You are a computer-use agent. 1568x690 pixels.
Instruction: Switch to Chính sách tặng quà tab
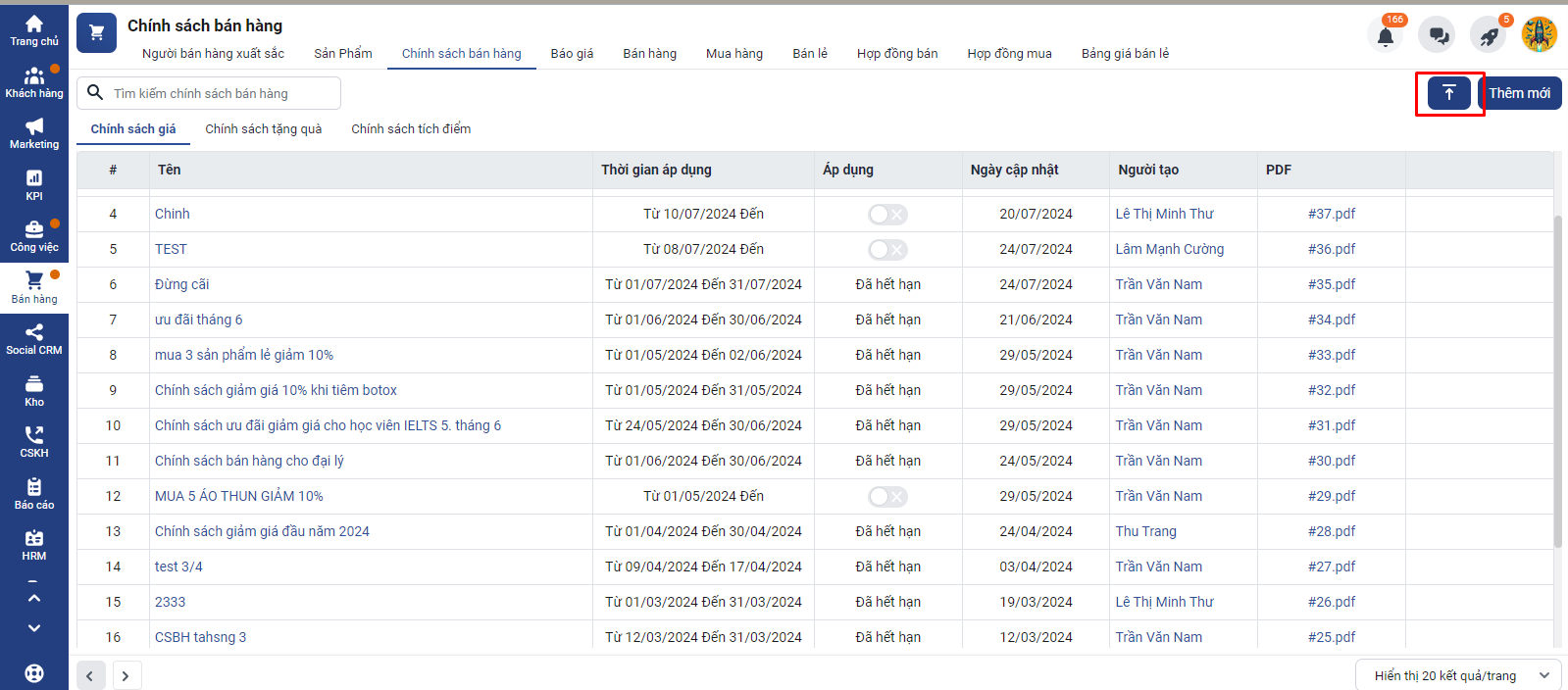(263, 129)
